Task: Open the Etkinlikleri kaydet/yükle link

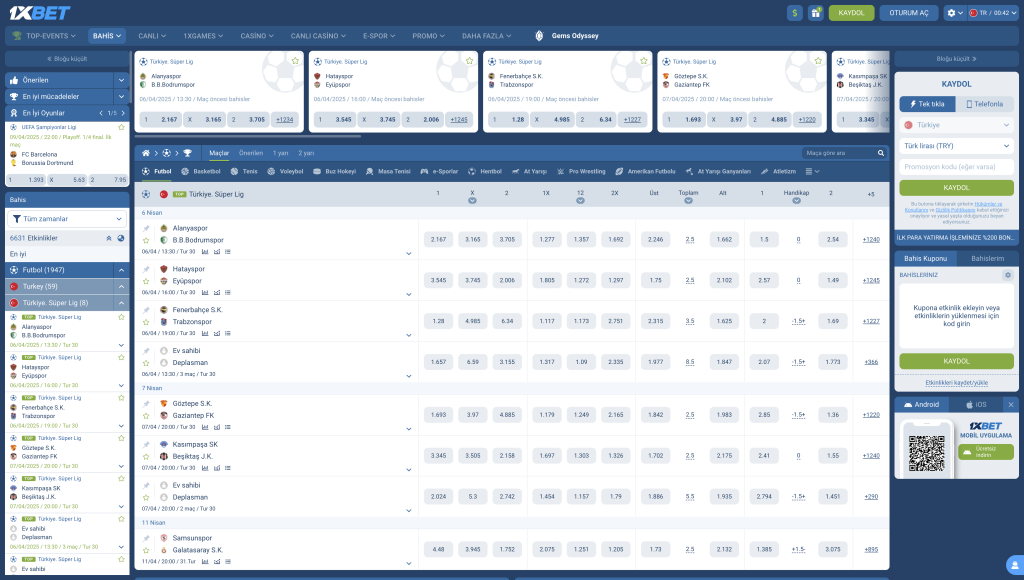Action: (x=956, y=383)
